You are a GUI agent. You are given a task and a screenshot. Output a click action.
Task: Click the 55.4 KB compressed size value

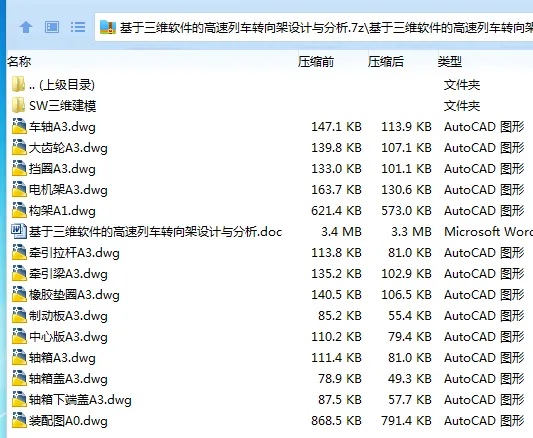[410, 316]
